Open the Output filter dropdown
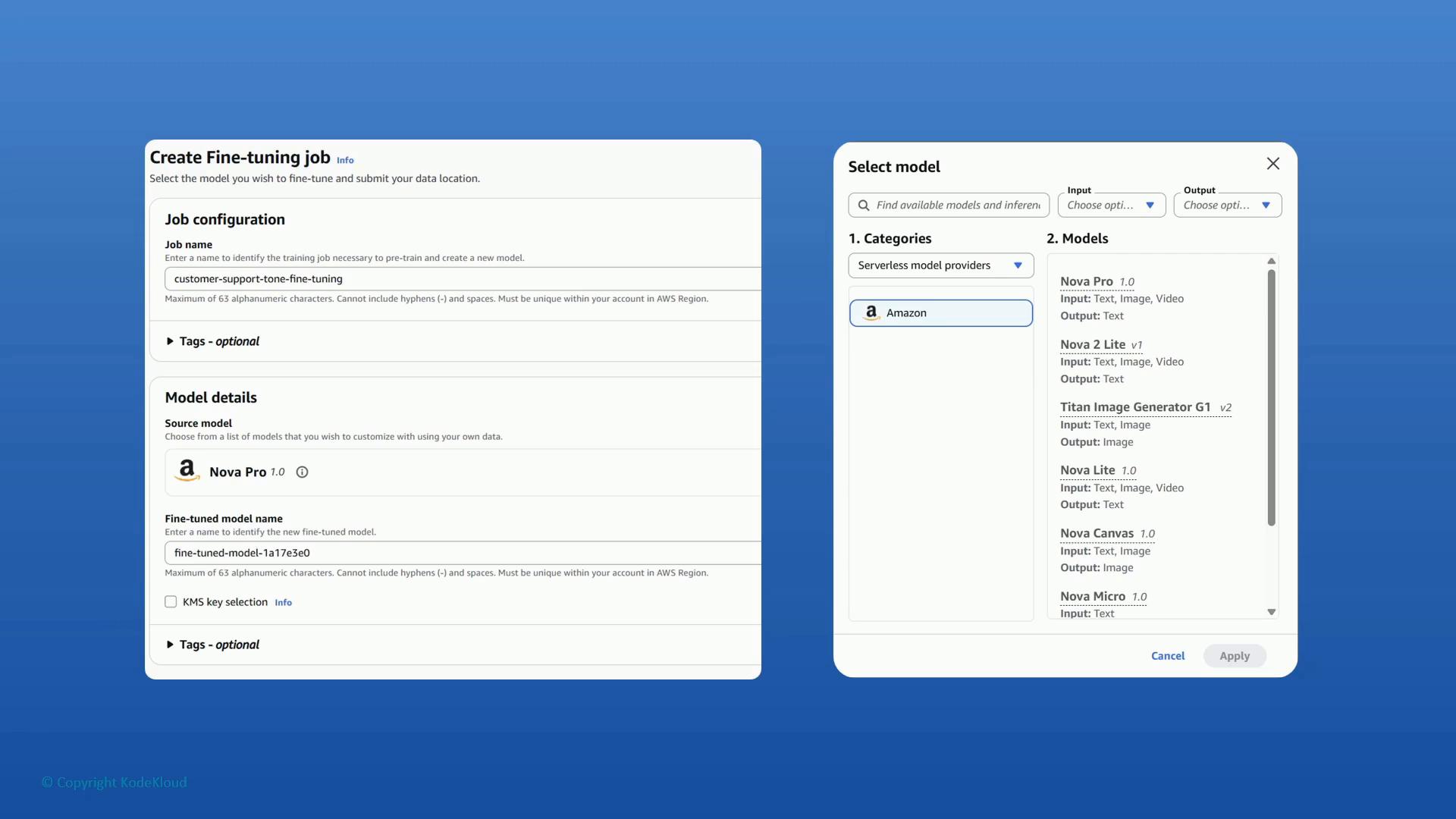Viewport: 1456px width, 819px height. tap(1228, 206)
